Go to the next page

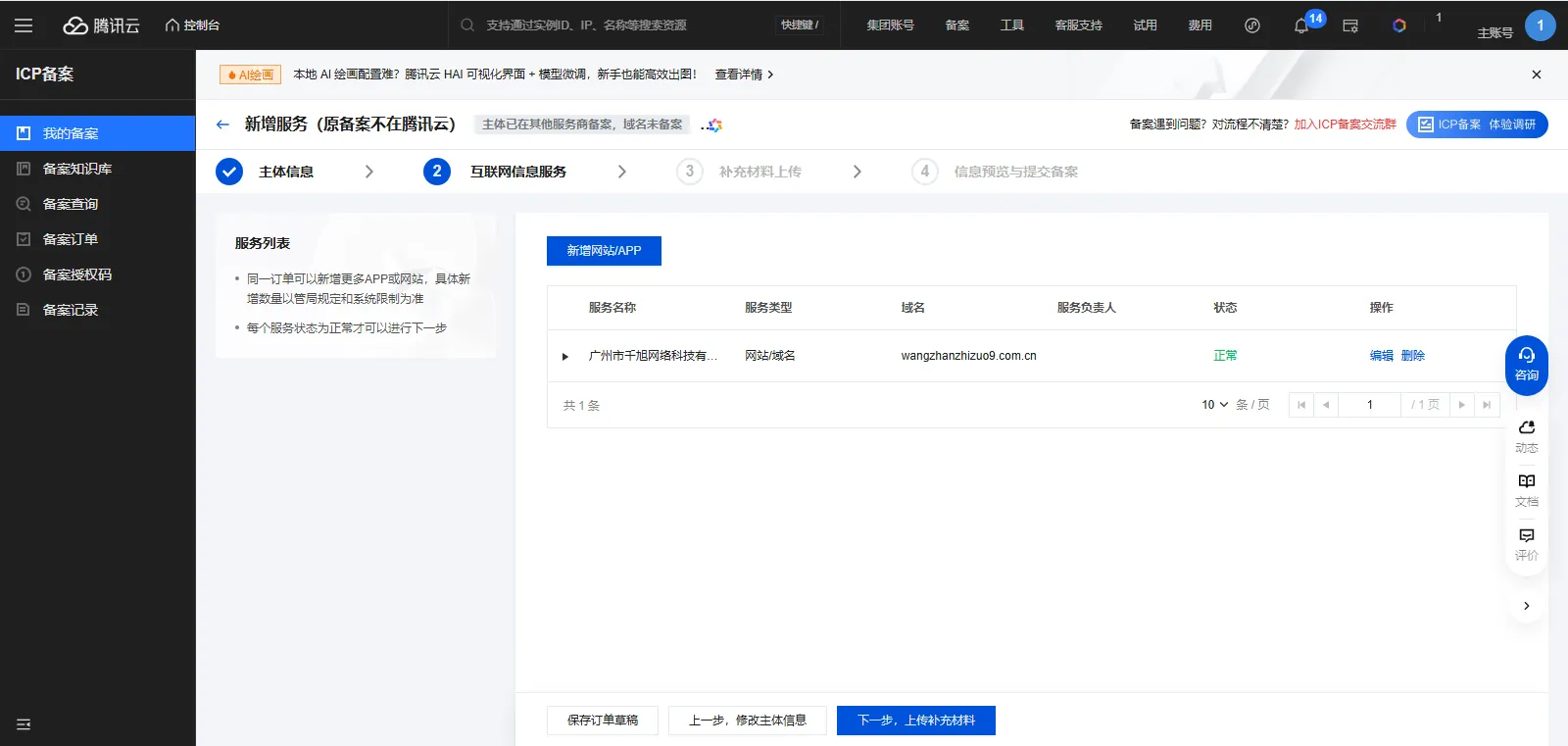[1461, 405]
